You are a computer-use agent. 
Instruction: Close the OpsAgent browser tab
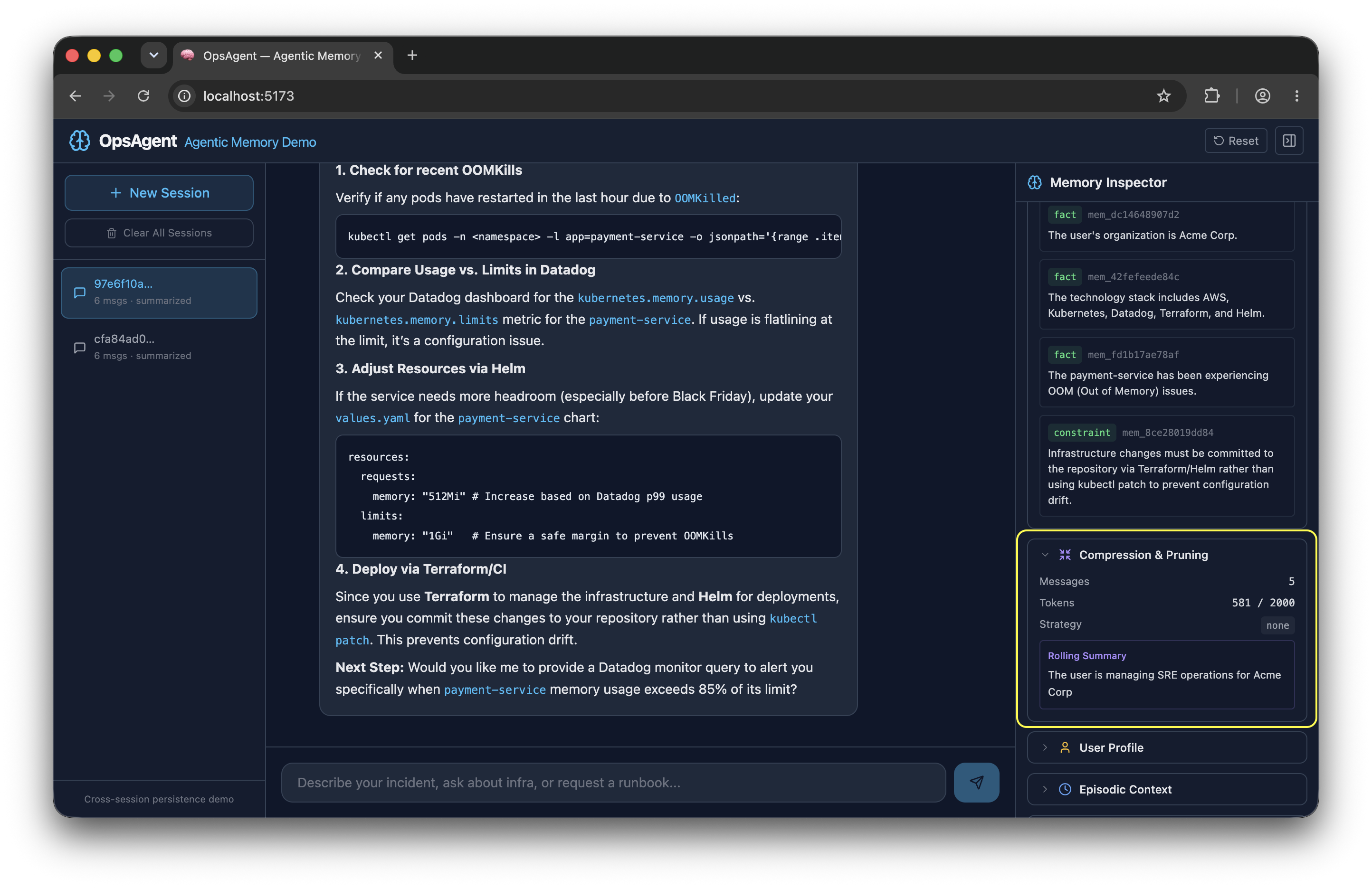(378, 55)
